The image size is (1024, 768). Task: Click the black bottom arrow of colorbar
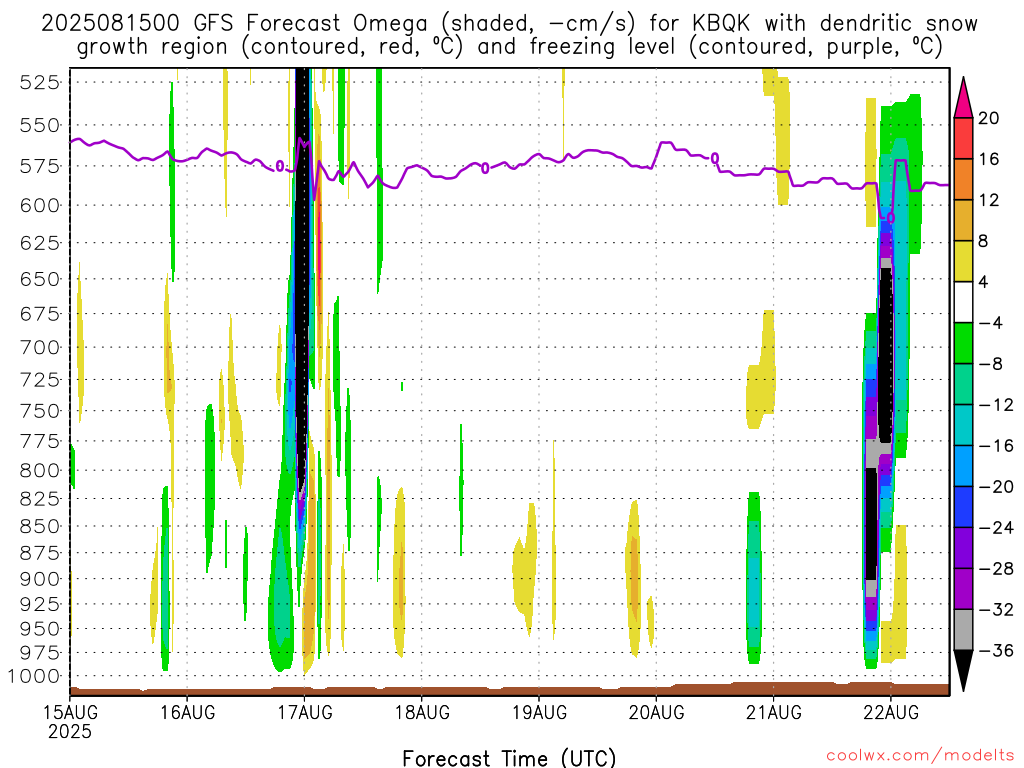click(x=963, y=671)
